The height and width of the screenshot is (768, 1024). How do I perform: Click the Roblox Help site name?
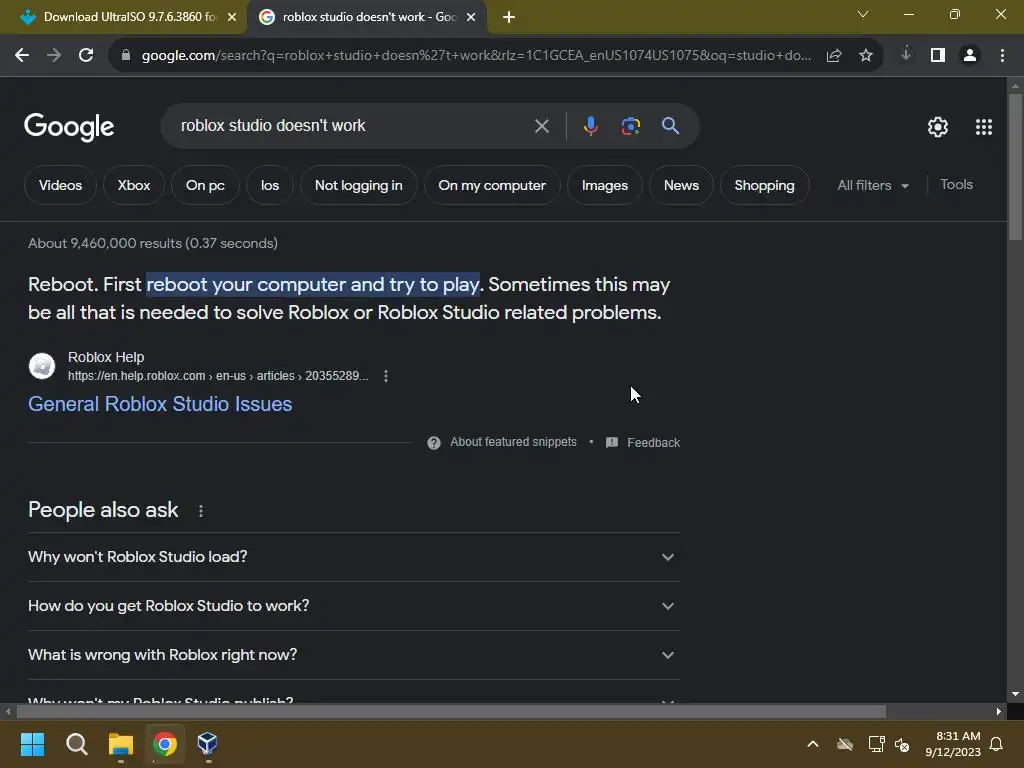[x=106, y=357]
